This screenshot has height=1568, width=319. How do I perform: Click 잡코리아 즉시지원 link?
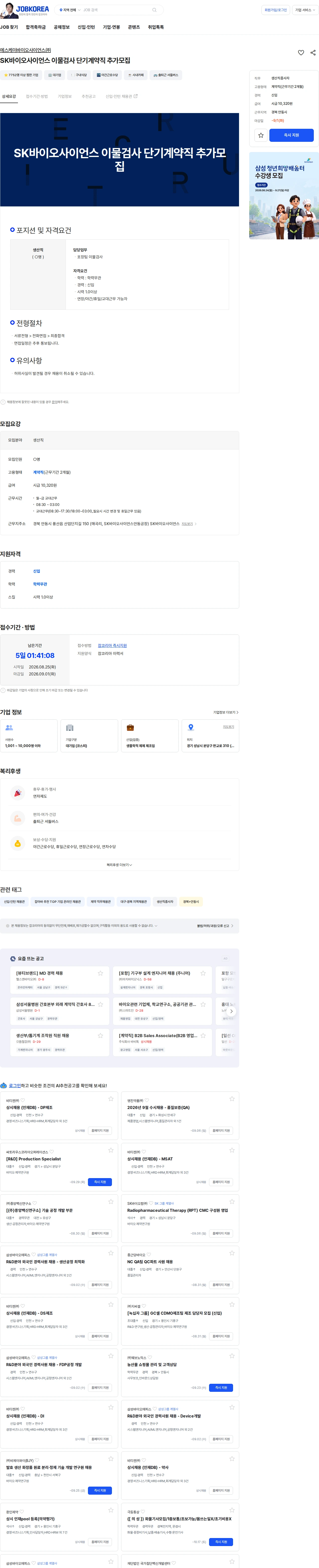click(112, 645)
